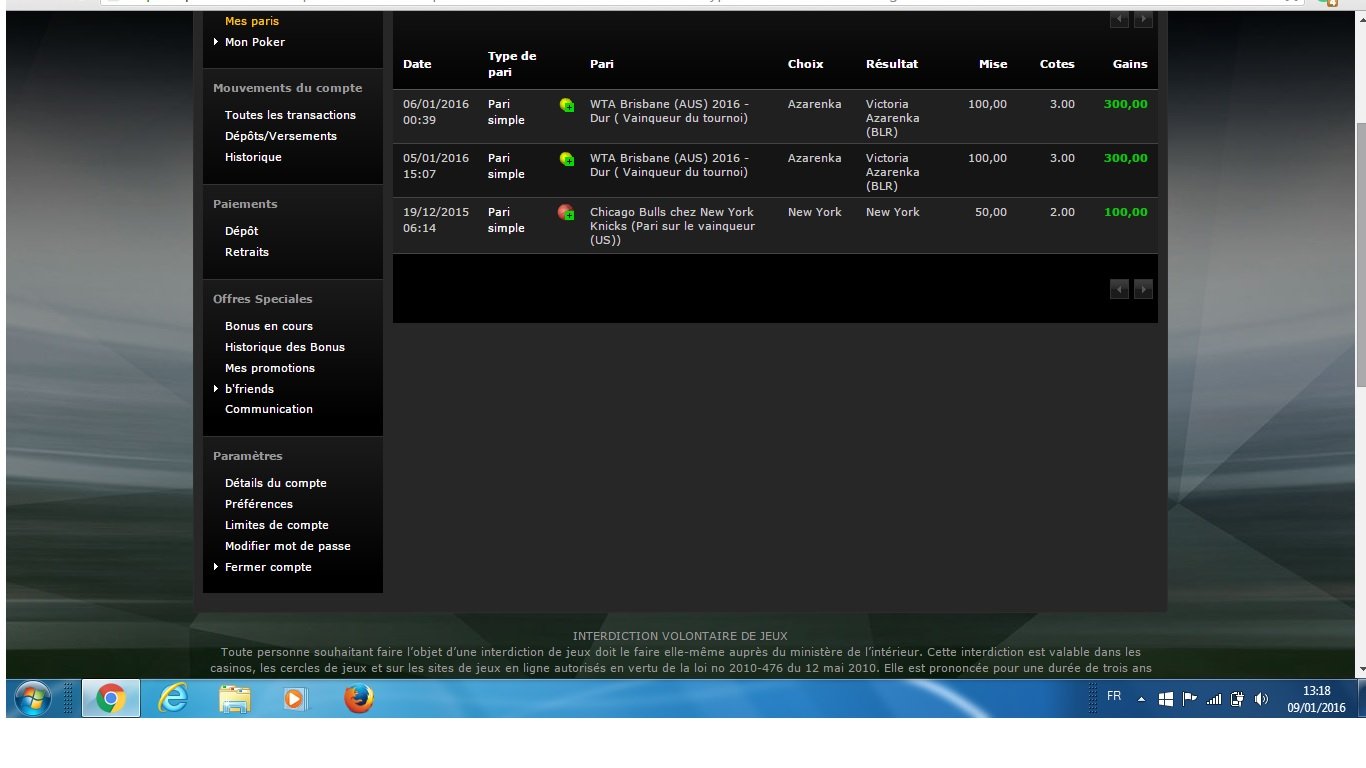Viewport: 1366px width, 768px height.
Task: Go to next page using top arrow
Action: [1143, 19]
